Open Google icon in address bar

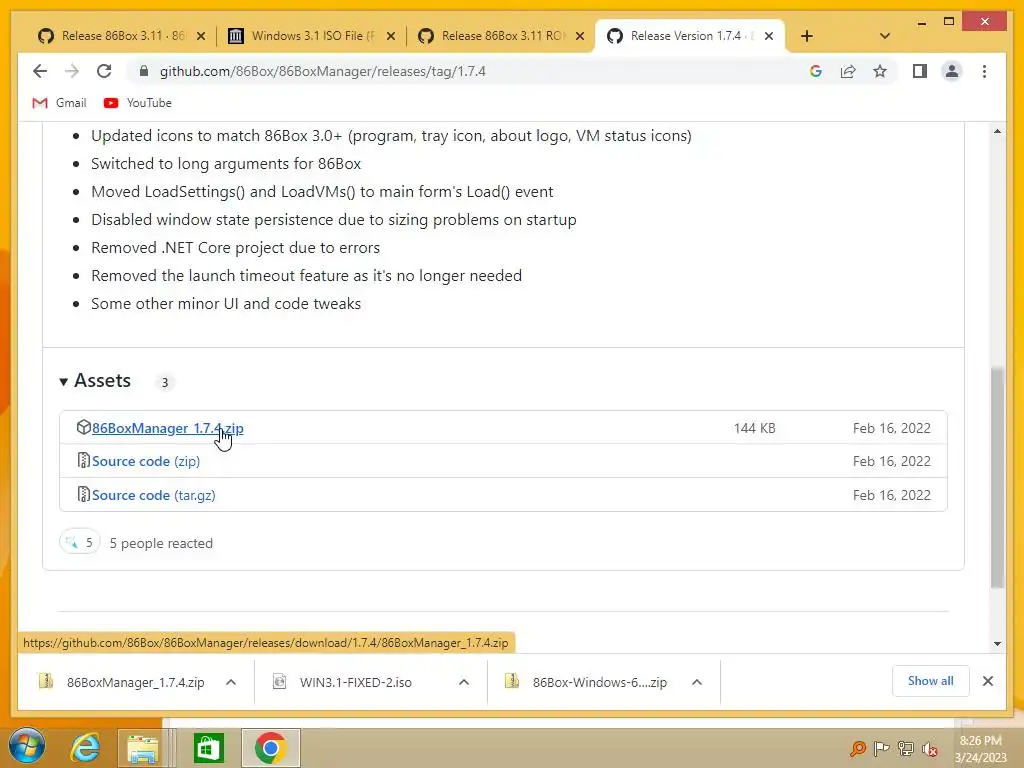click(x=816, y=71)
